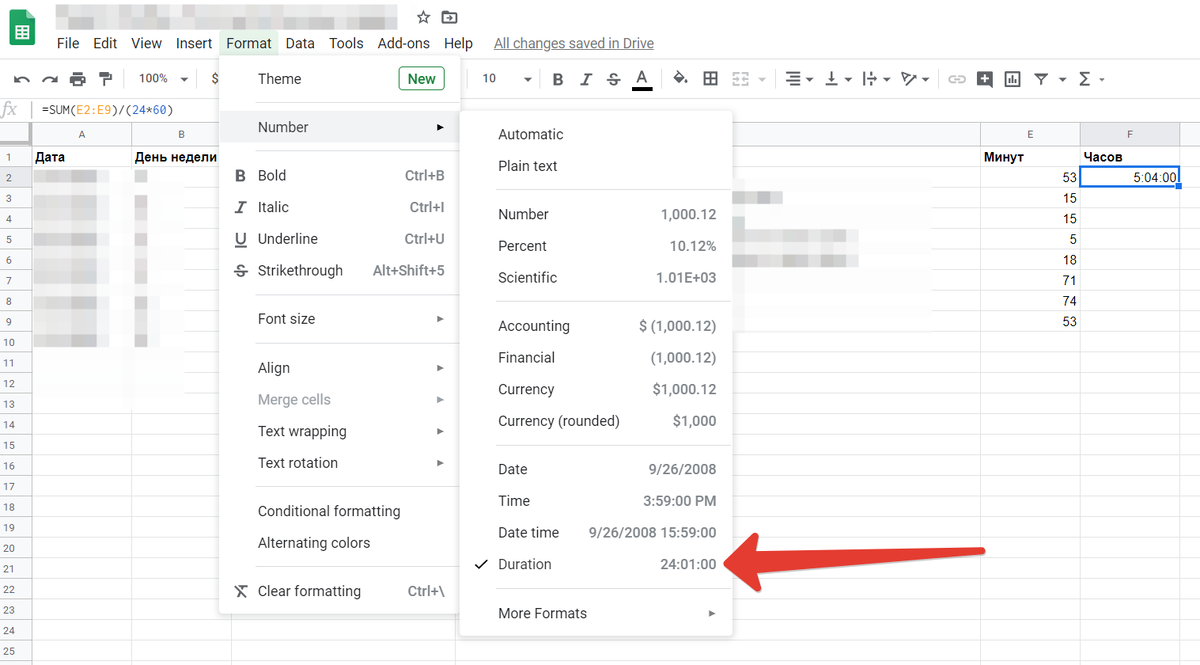Screen dimensions: 1200x665
Task: Select the Percent 10.12% format
Action: pyautogui.click(x=596, y=246)
